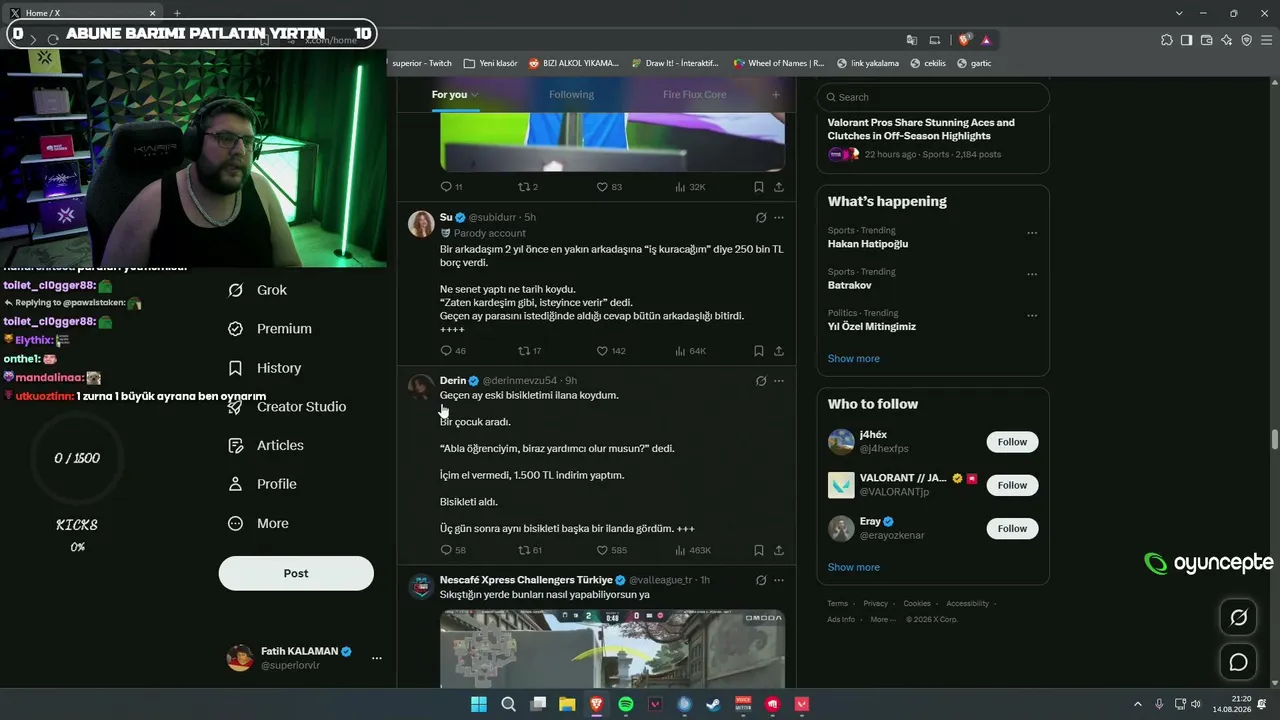Switch to the Fire Flux Core tab

[x=694, y=95]
